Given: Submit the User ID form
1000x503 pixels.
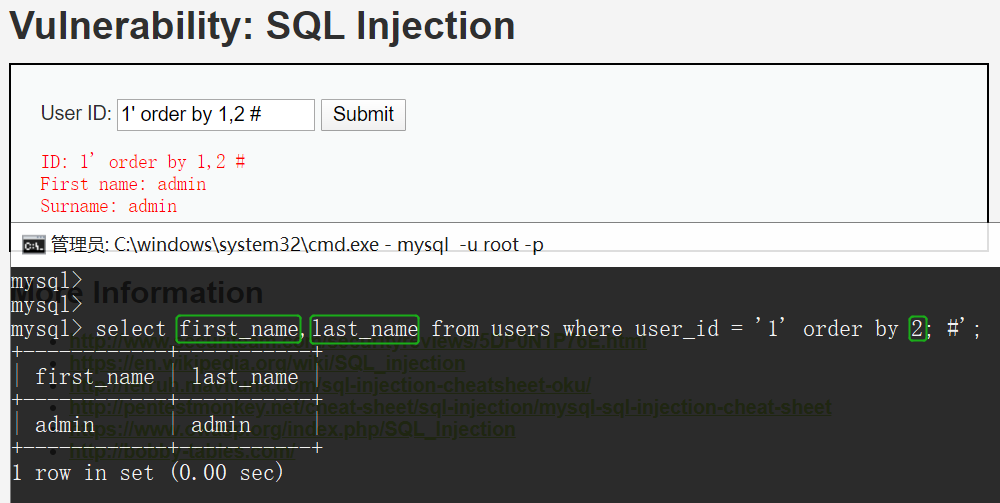Looking at the screenshot, I should click(x=363, y=115).
